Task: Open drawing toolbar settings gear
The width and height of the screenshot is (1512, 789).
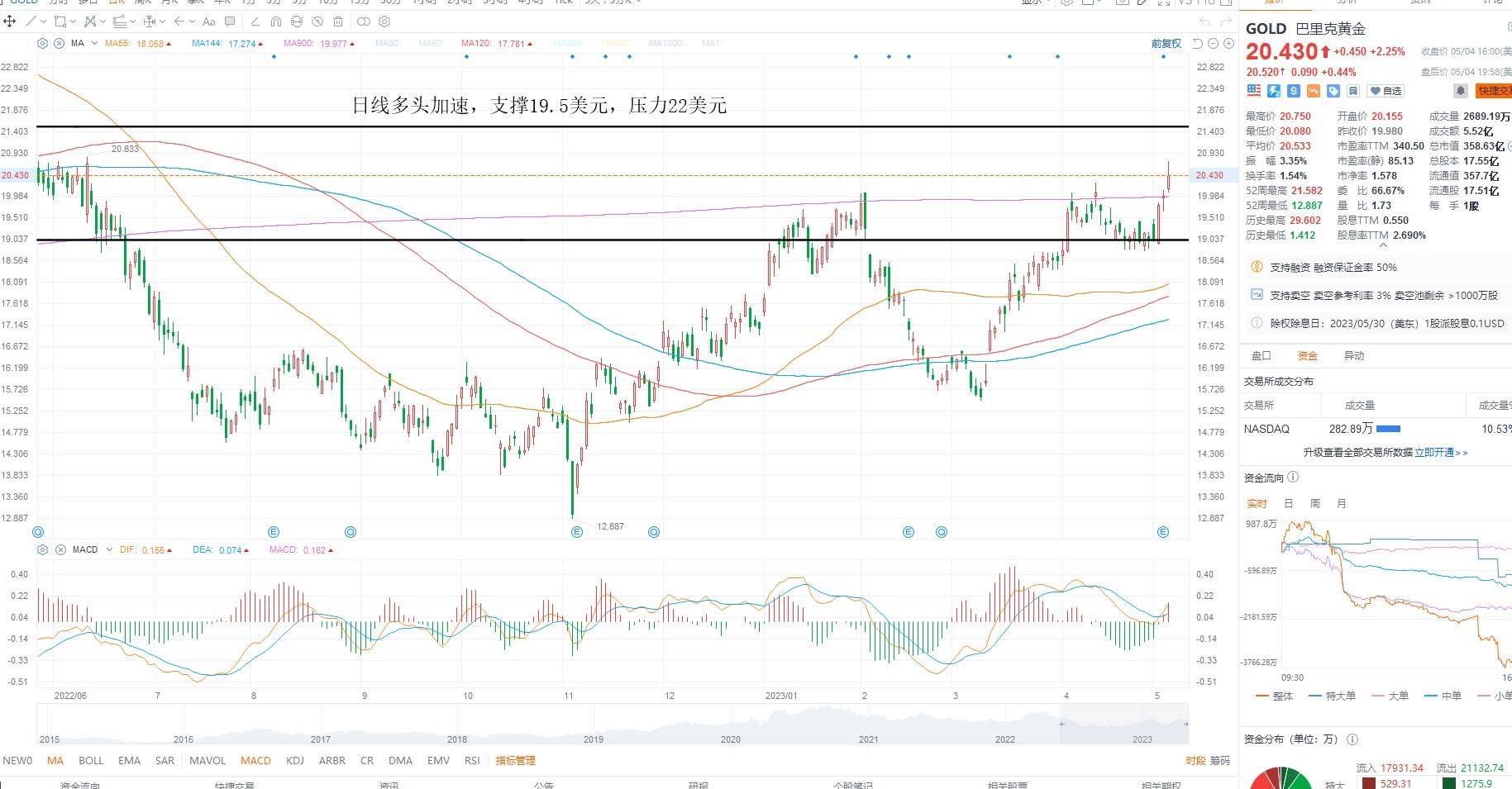Action: (x=384, y=21)
